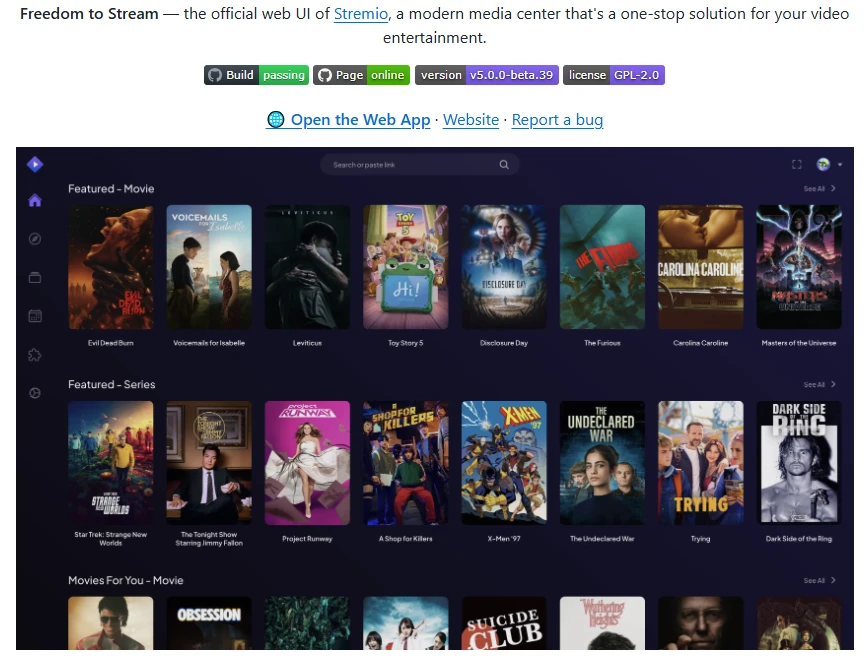The image size is (866, 668).
Task: Open the Library sidebar icon
Action: coord(35,277)
